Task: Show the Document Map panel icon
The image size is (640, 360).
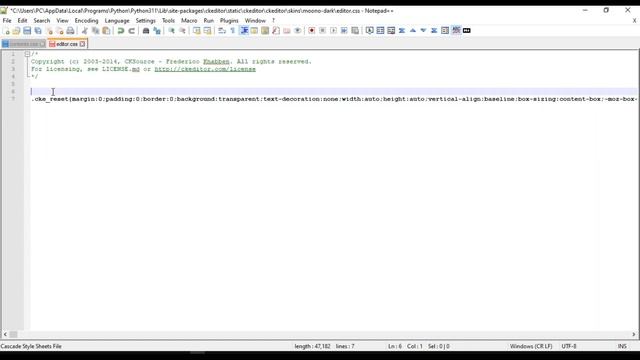Action: pos(265,31)
